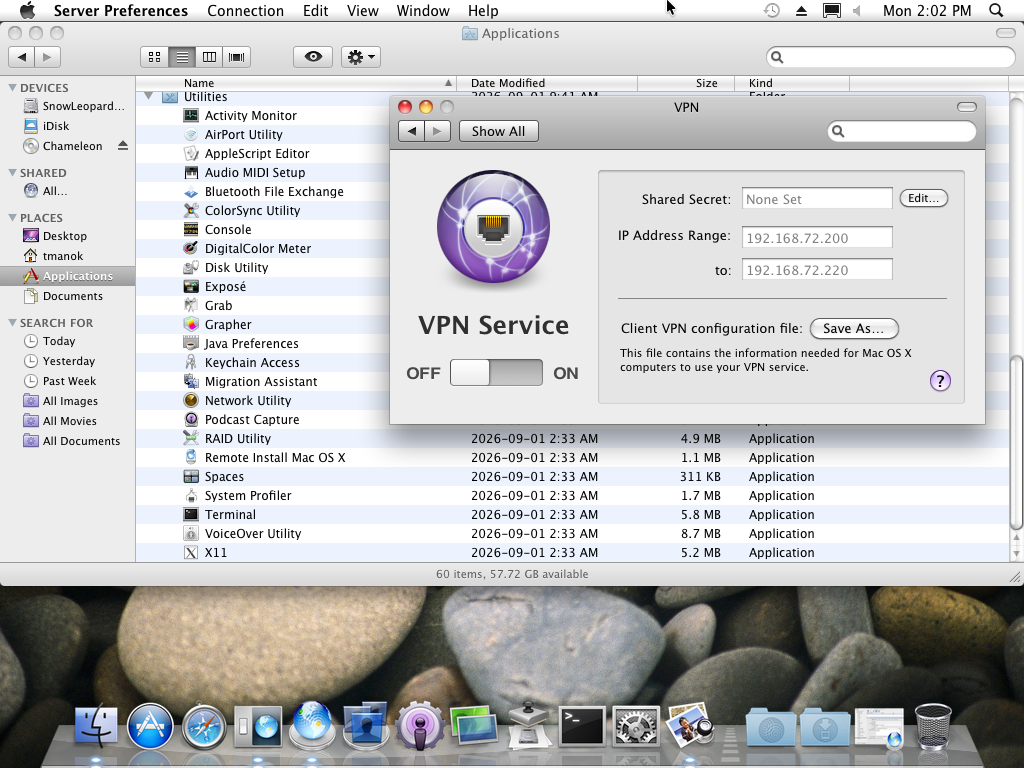This screenshot has width=1024, height=768.
Task: Switch Finder to list view
Action: (x=182, y=57)
